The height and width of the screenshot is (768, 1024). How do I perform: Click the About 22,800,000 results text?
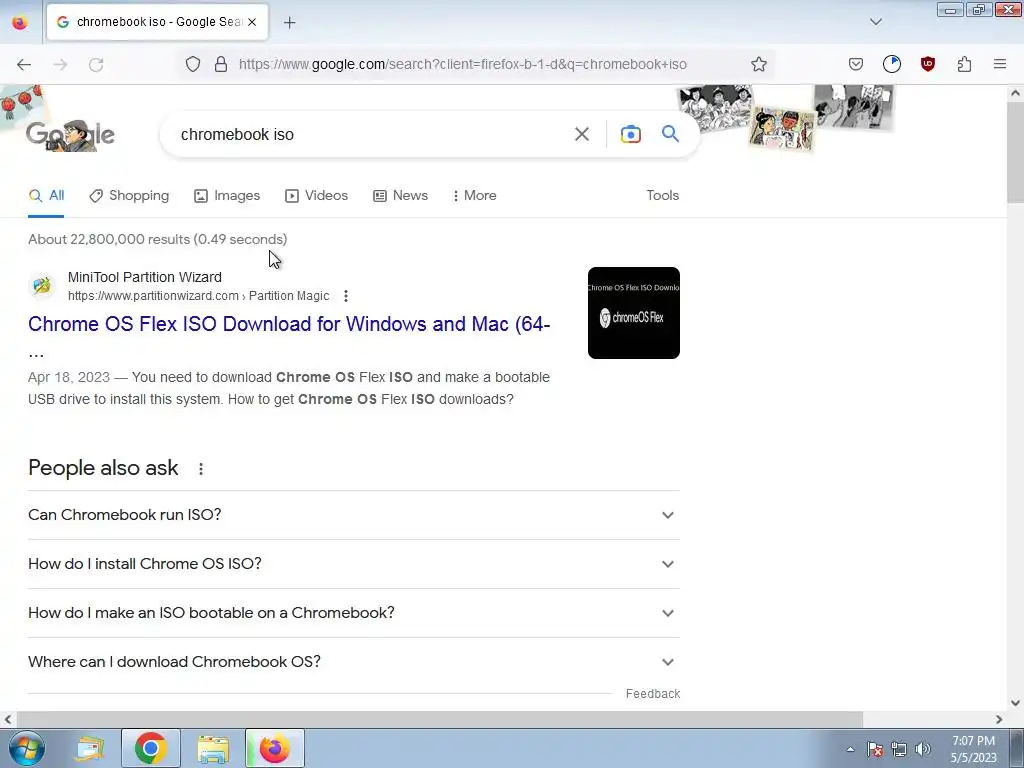pos(157,239)
